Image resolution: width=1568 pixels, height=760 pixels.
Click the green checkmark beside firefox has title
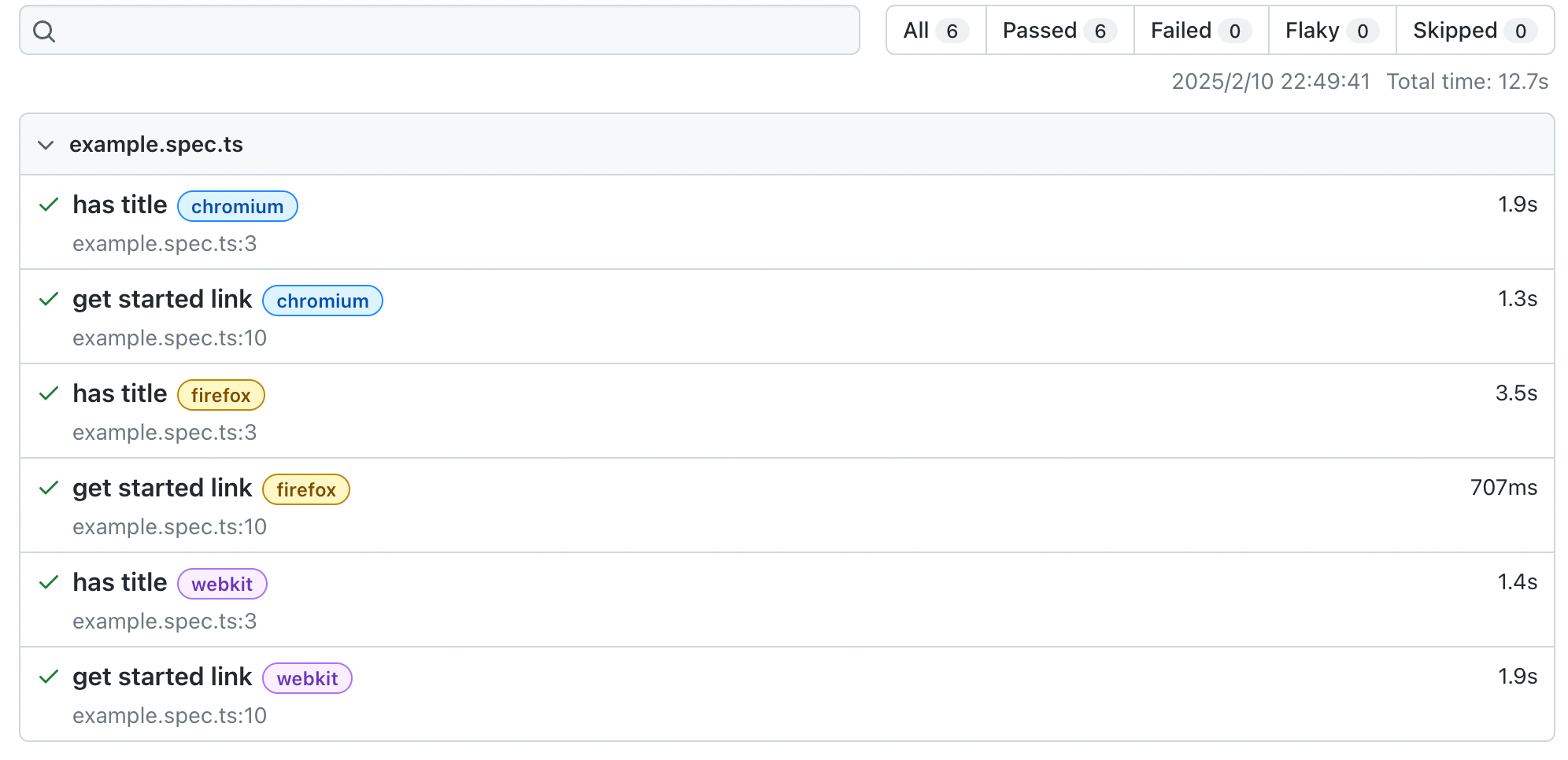49,394
